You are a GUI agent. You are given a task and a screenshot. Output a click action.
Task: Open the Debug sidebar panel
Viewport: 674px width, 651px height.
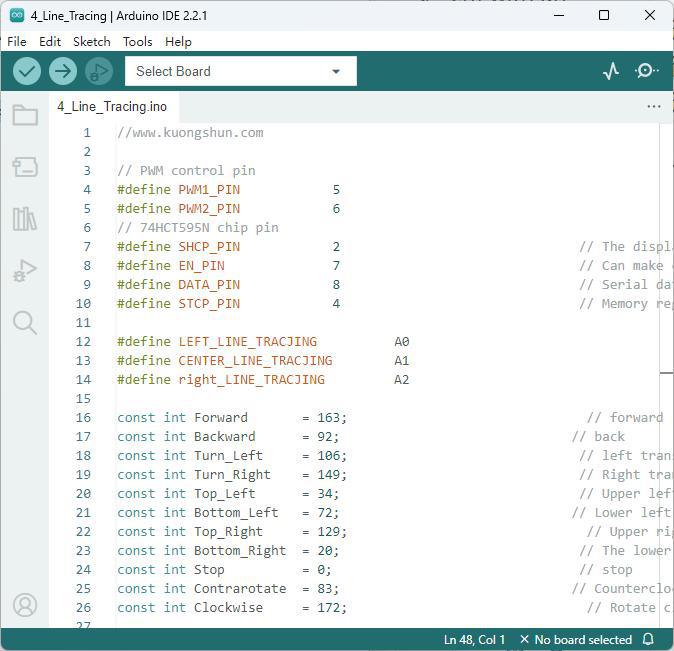click(25, 270)
